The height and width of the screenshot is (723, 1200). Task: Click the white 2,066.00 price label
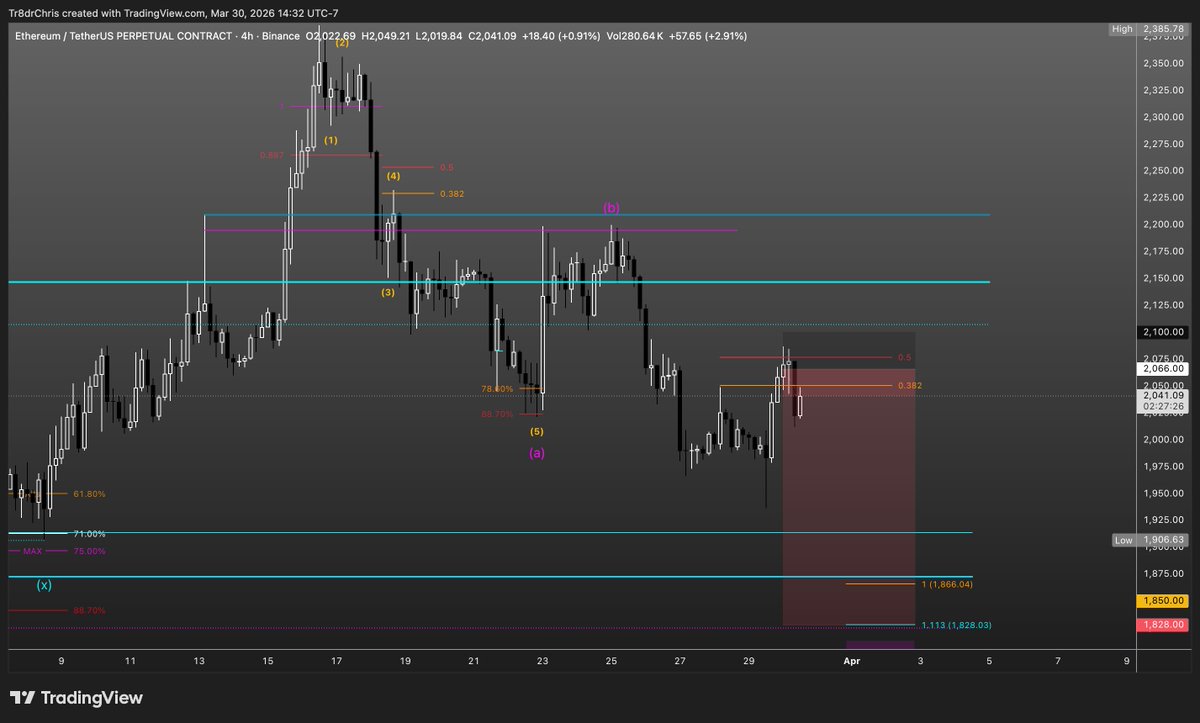(x=1162, y=369)
